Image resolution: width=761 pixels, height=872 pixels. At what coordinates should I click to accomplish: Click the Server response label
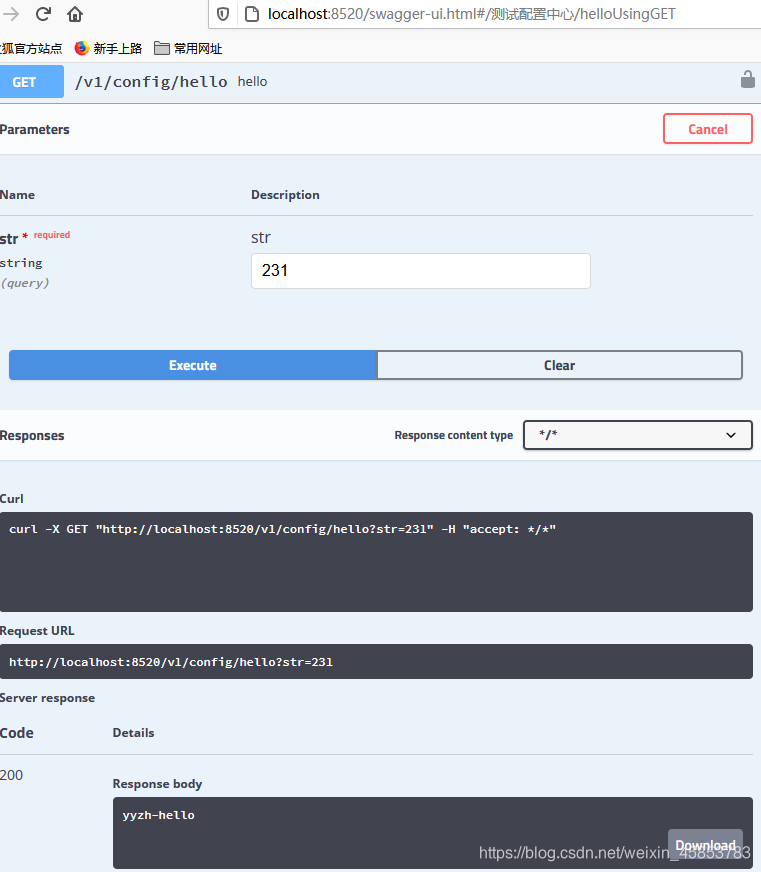[47, 698]
